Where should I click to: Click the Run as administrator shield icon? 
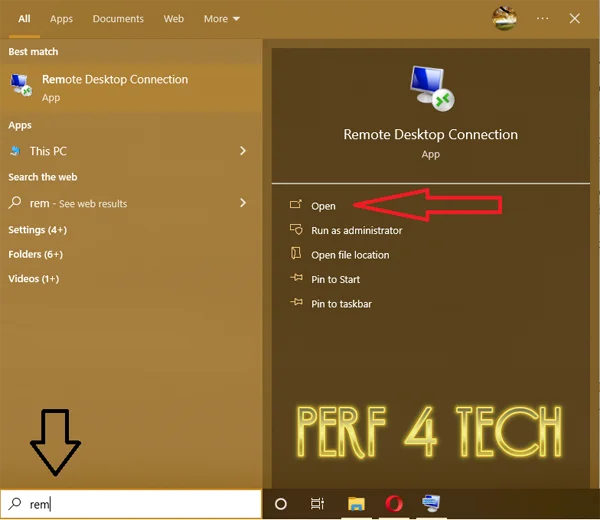[x=296, y=229]
